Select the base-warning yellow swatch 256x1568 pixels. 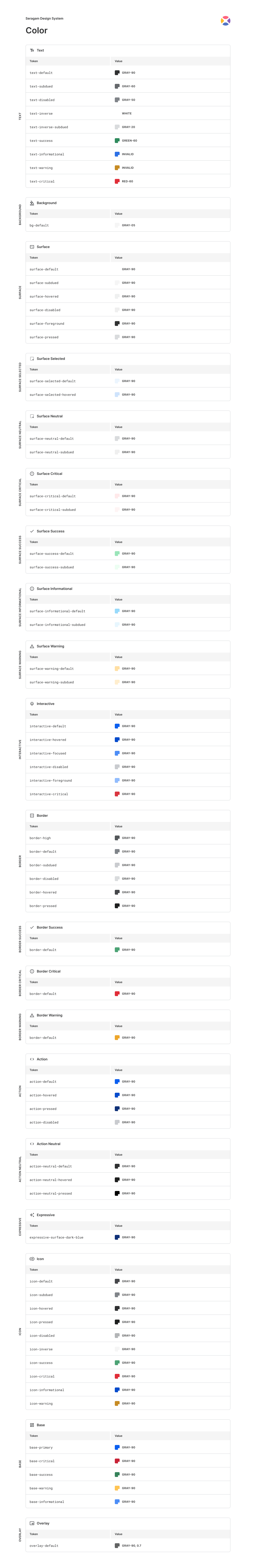point(117,1488)
